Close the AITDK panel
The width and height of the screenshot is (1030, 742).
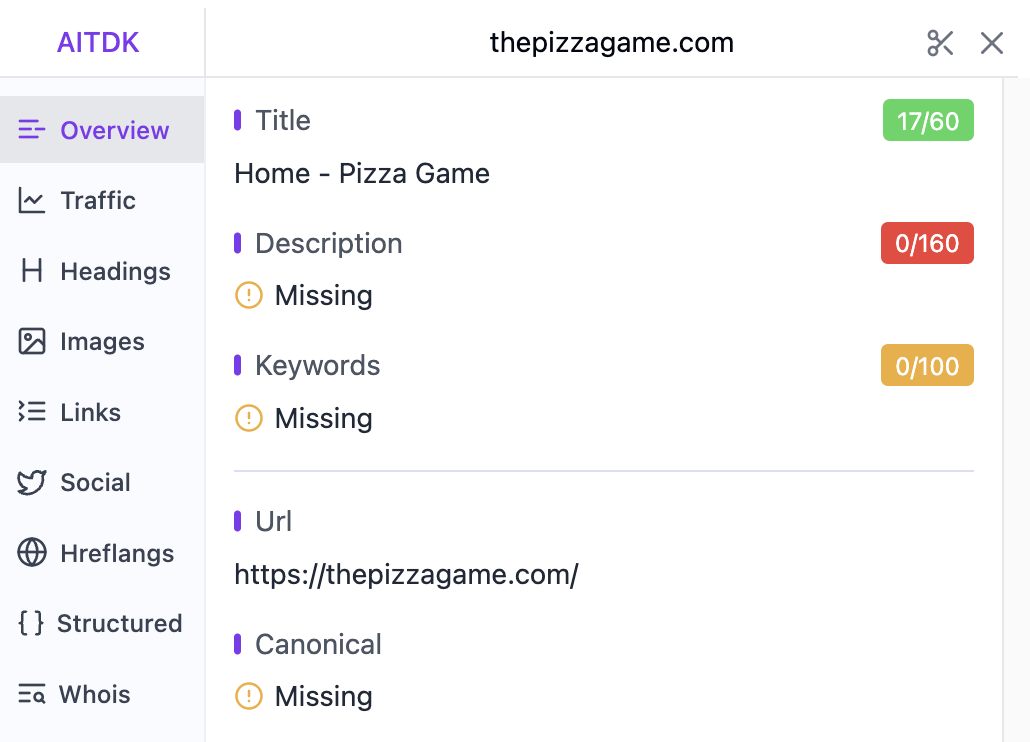tap(991, 43)
